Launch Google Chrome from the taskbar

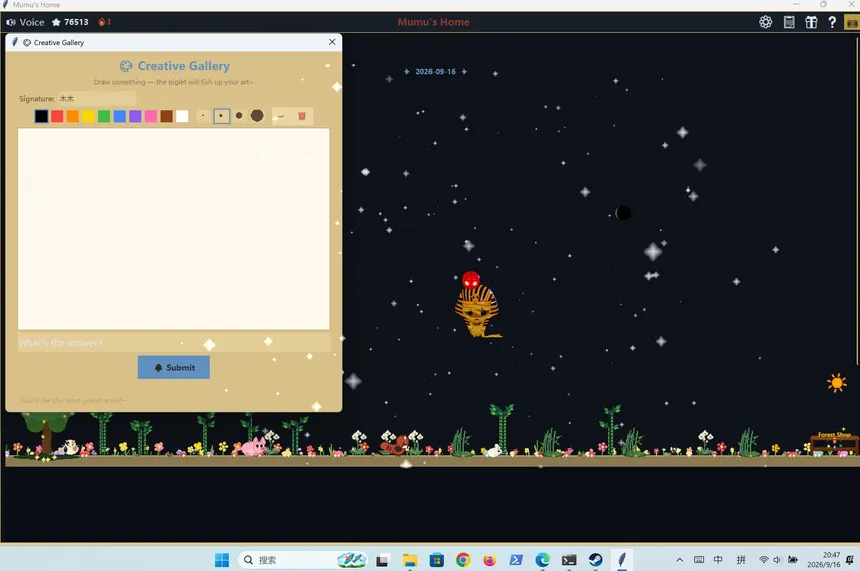click(x=463, y=559)
